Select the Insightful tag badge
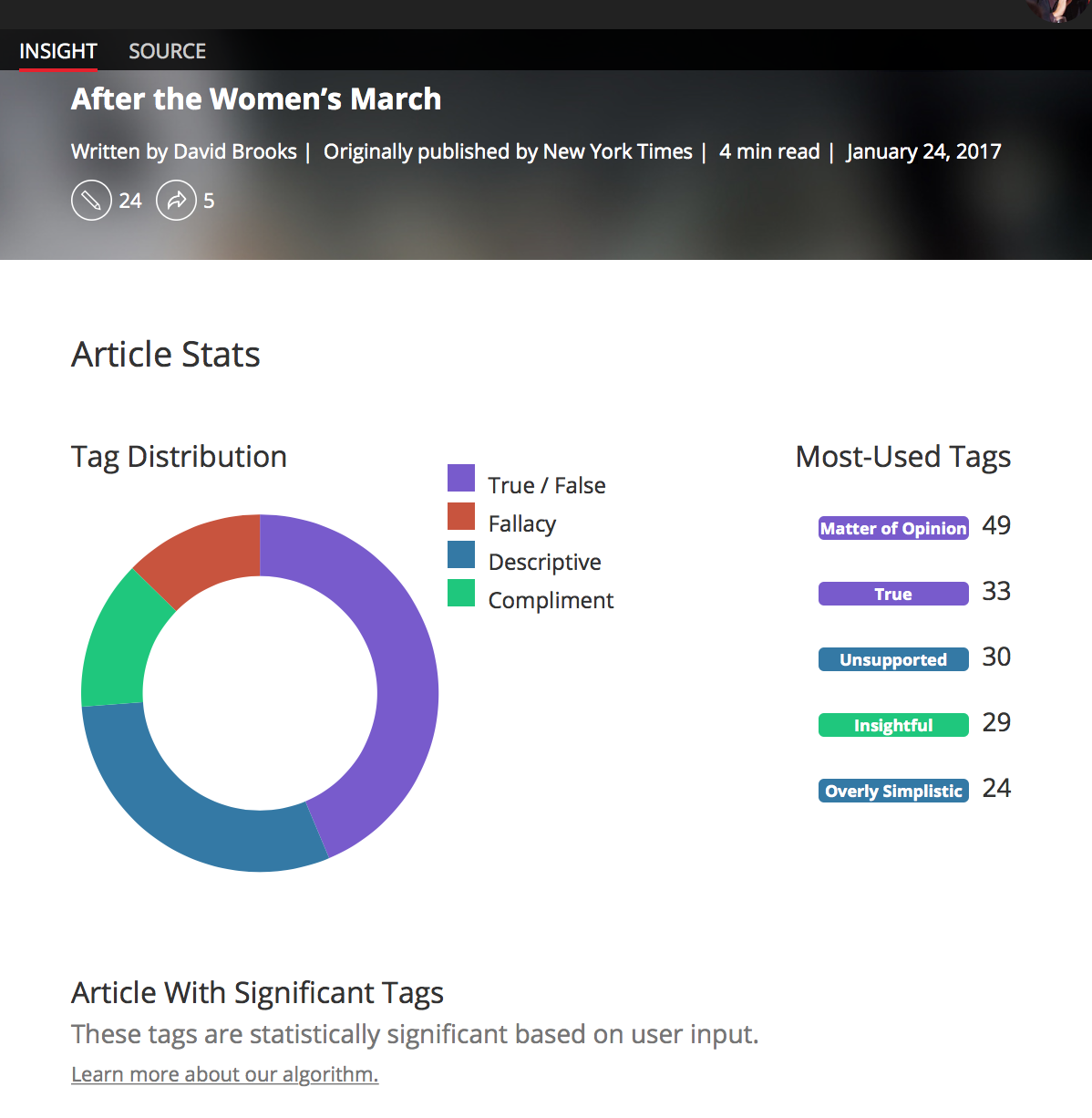The width and height of the screenshot is (1092, 1118). 893,725
